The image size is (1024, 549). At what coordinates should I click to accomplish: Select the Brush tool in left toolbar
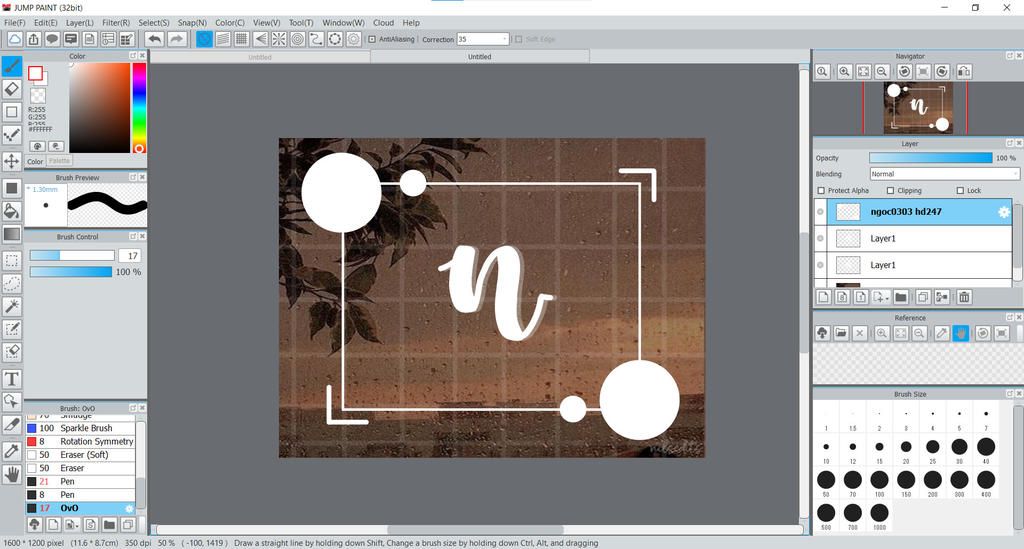pyautogui.click(x=12, y=66)
